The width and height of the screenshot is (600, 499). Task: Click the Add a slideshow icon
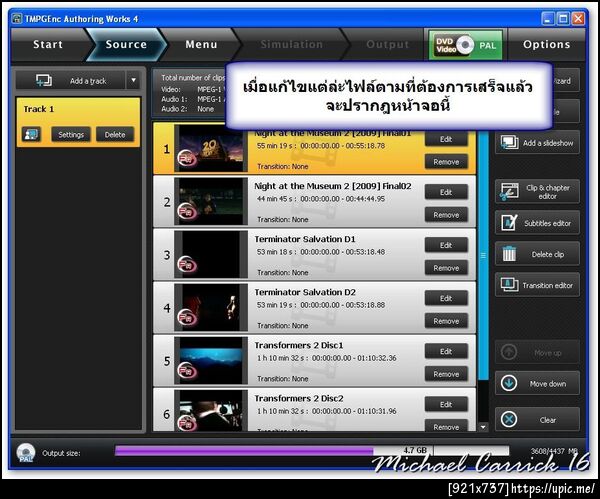pos(509,143)
